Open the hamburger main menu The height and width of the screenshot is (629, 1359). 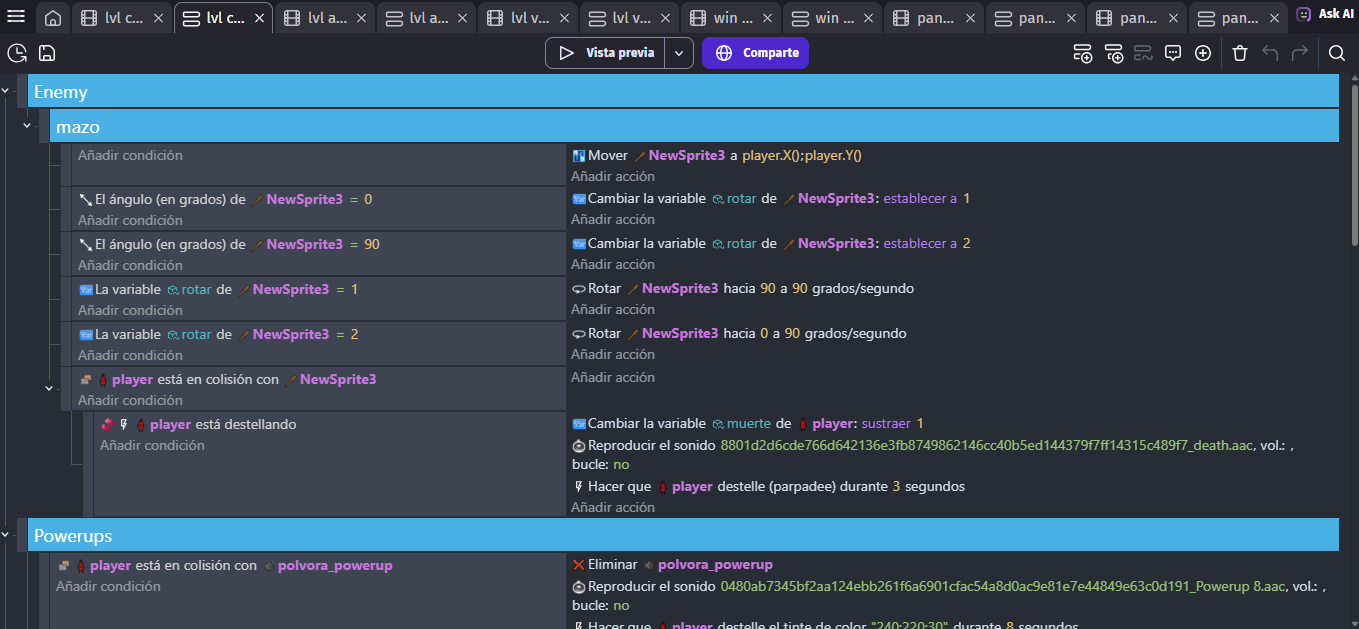pos(16,15)
